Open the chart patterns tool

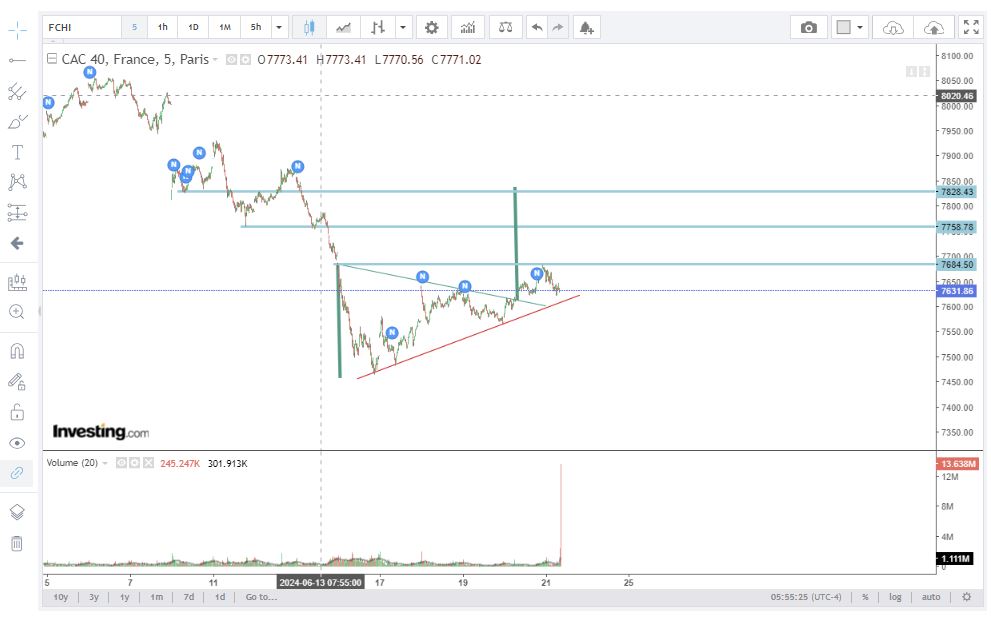coord(17,183)
